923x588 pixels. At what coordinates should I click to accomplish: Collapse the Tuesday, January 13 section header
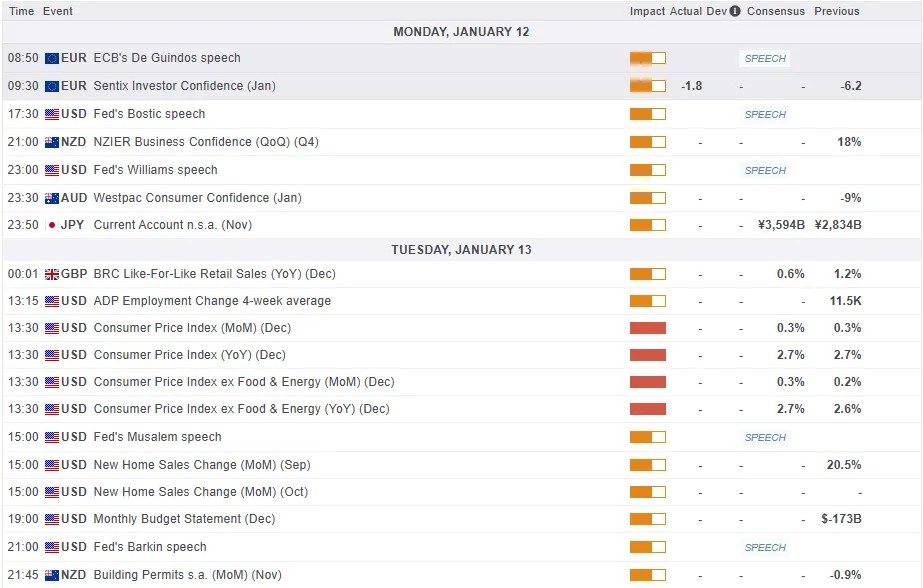click(461, 249)
